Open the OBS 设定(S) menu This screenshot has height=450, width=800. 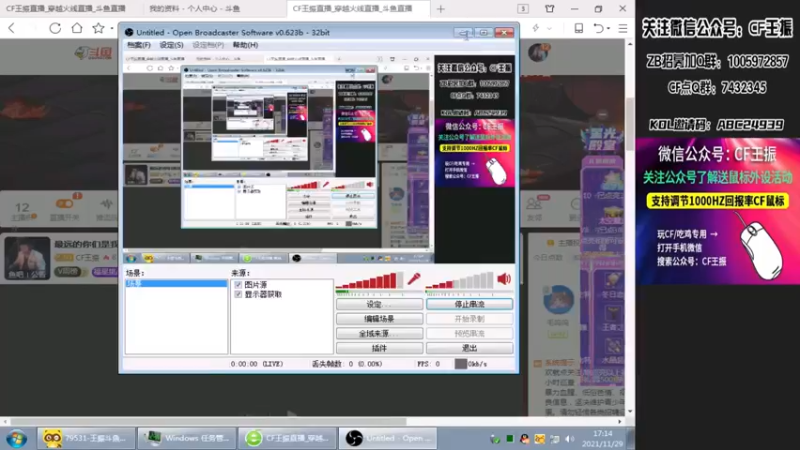(171, 45)
